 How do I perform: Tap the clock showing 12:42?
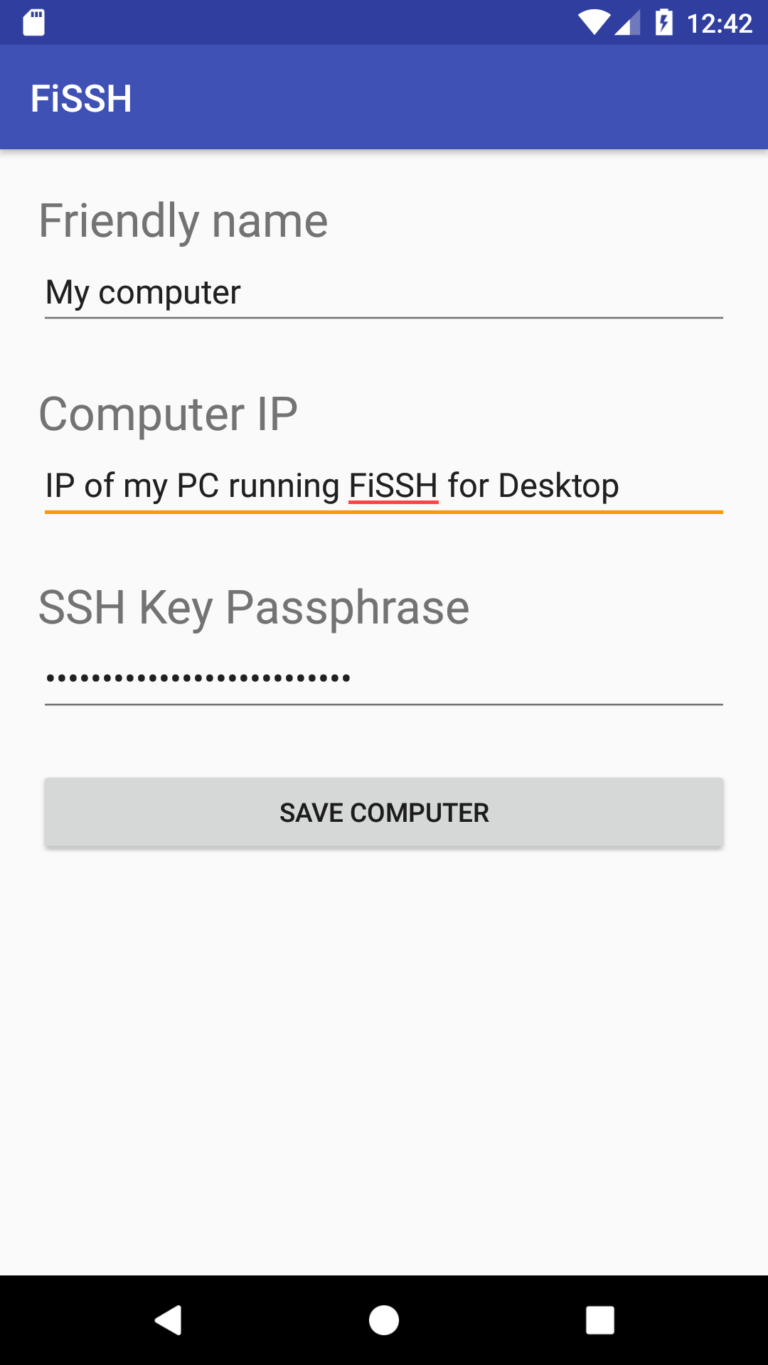pos(722,22)
